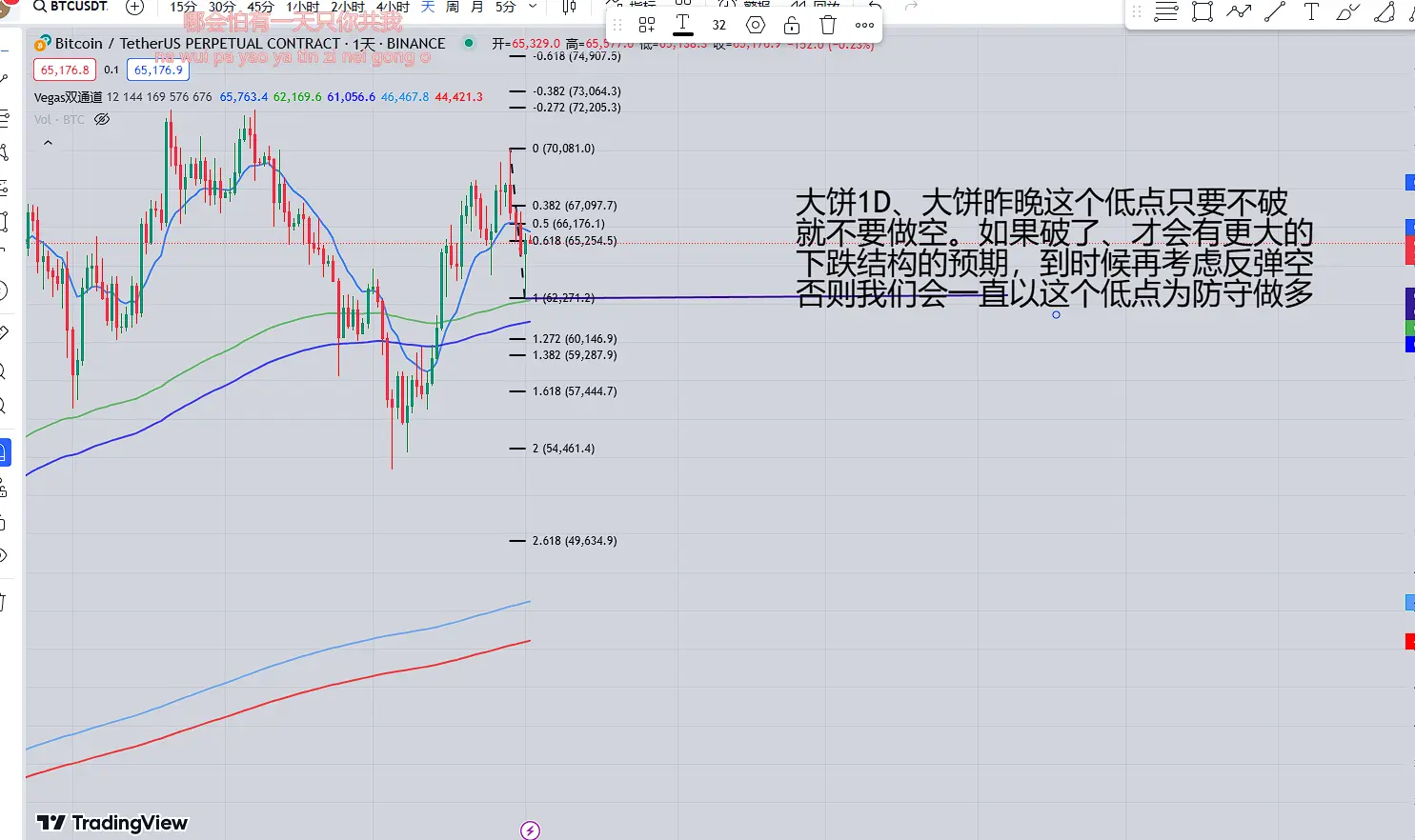Click the horizontal line end handle circle
Viewport: 1415px width, 840px height.
click(1056, 314)
